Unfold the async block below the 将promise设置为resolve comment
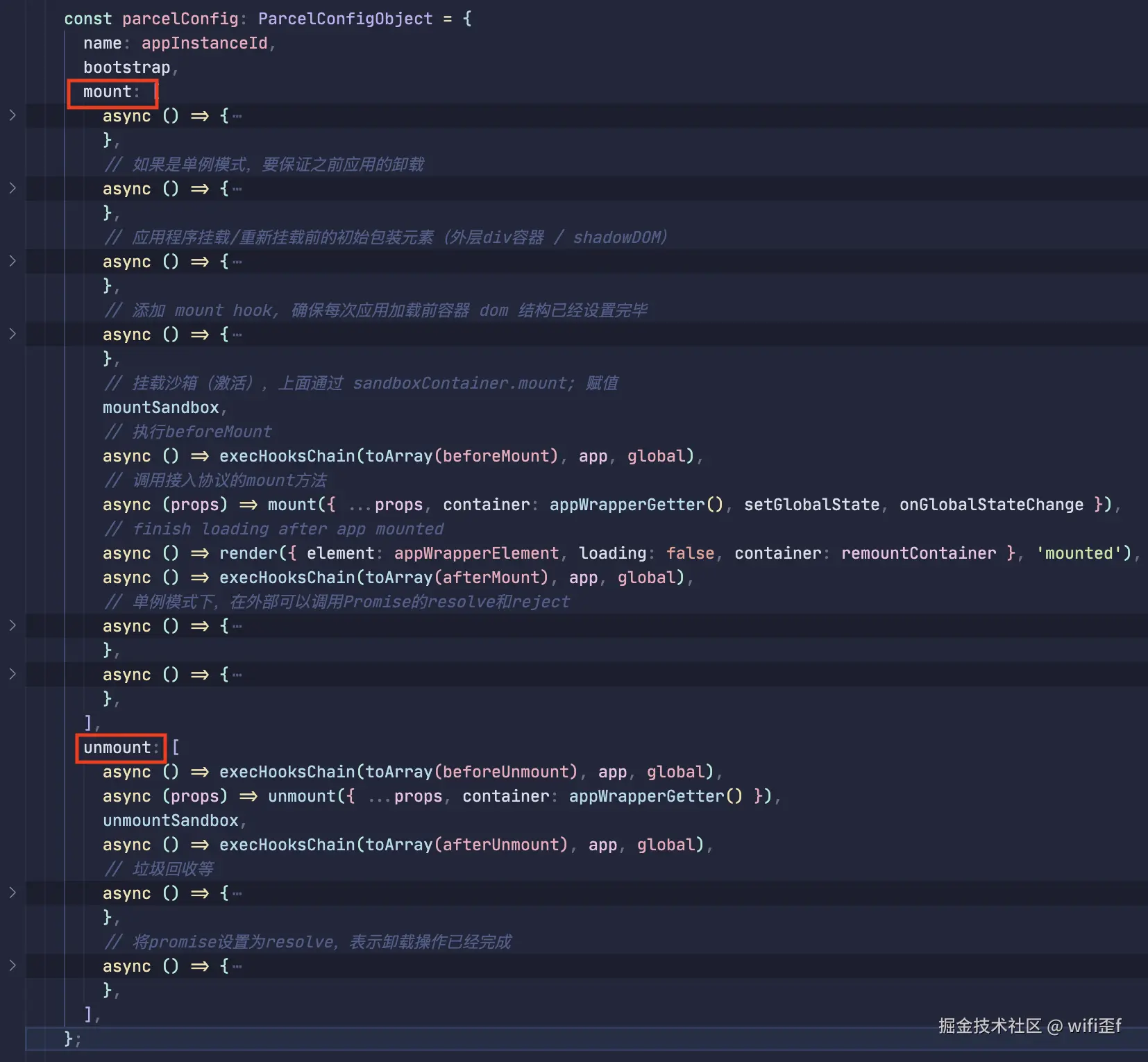This screenshot has width=1148, height=1062. coord(12,966)
